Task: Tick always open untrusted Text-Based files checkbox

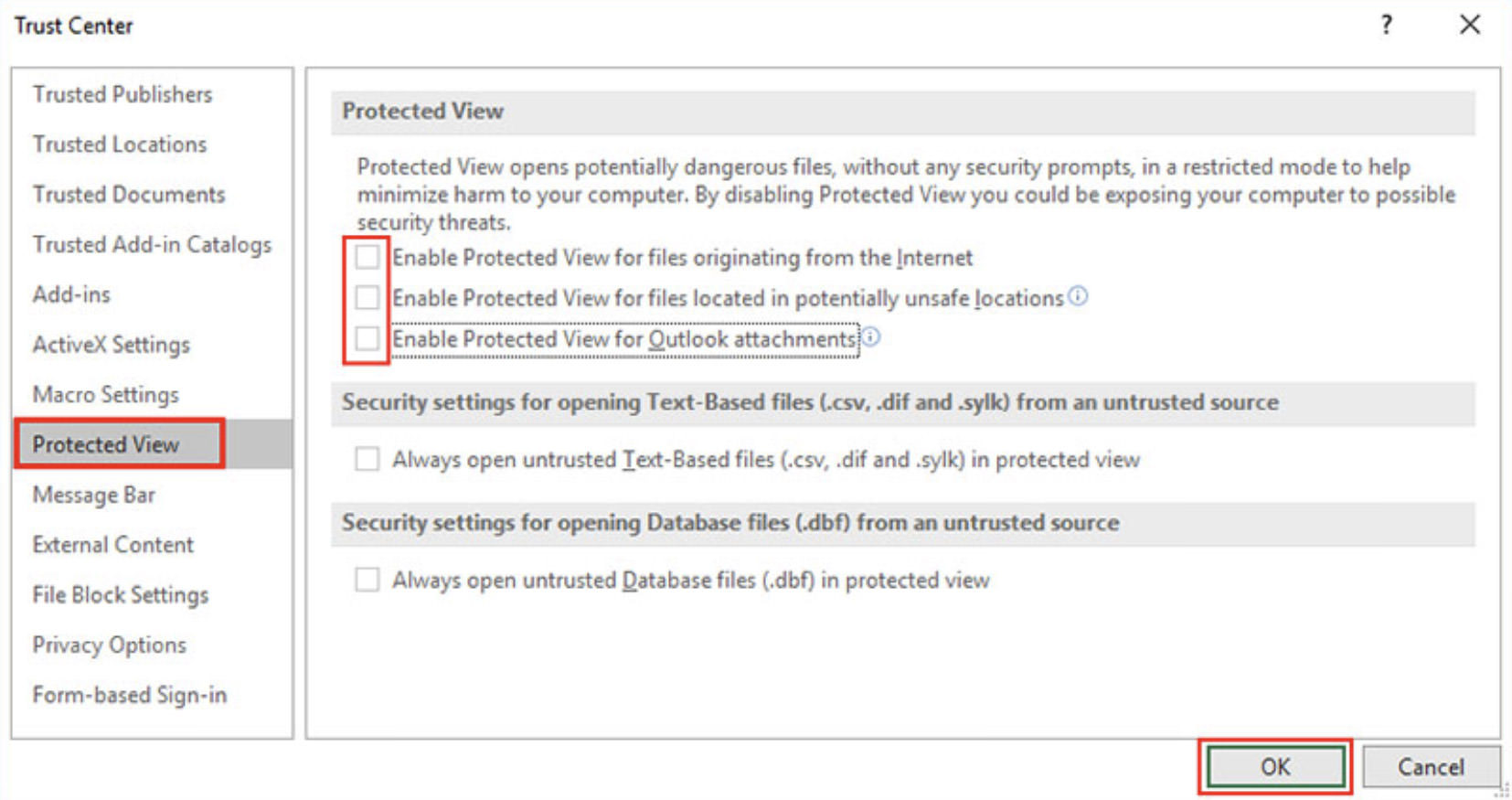Action: 367,459
